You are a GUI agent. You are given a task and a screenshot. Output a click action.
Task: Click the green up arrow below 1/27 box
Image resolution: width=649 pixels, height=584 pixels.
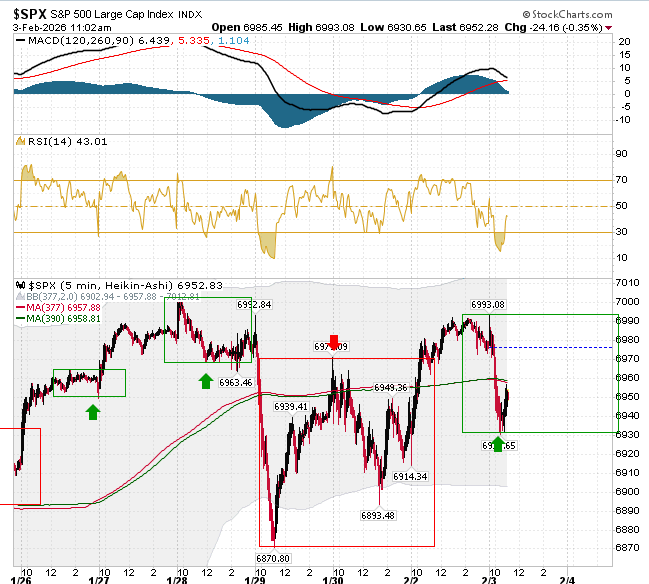pyautogui.click(x=93, y=412)
